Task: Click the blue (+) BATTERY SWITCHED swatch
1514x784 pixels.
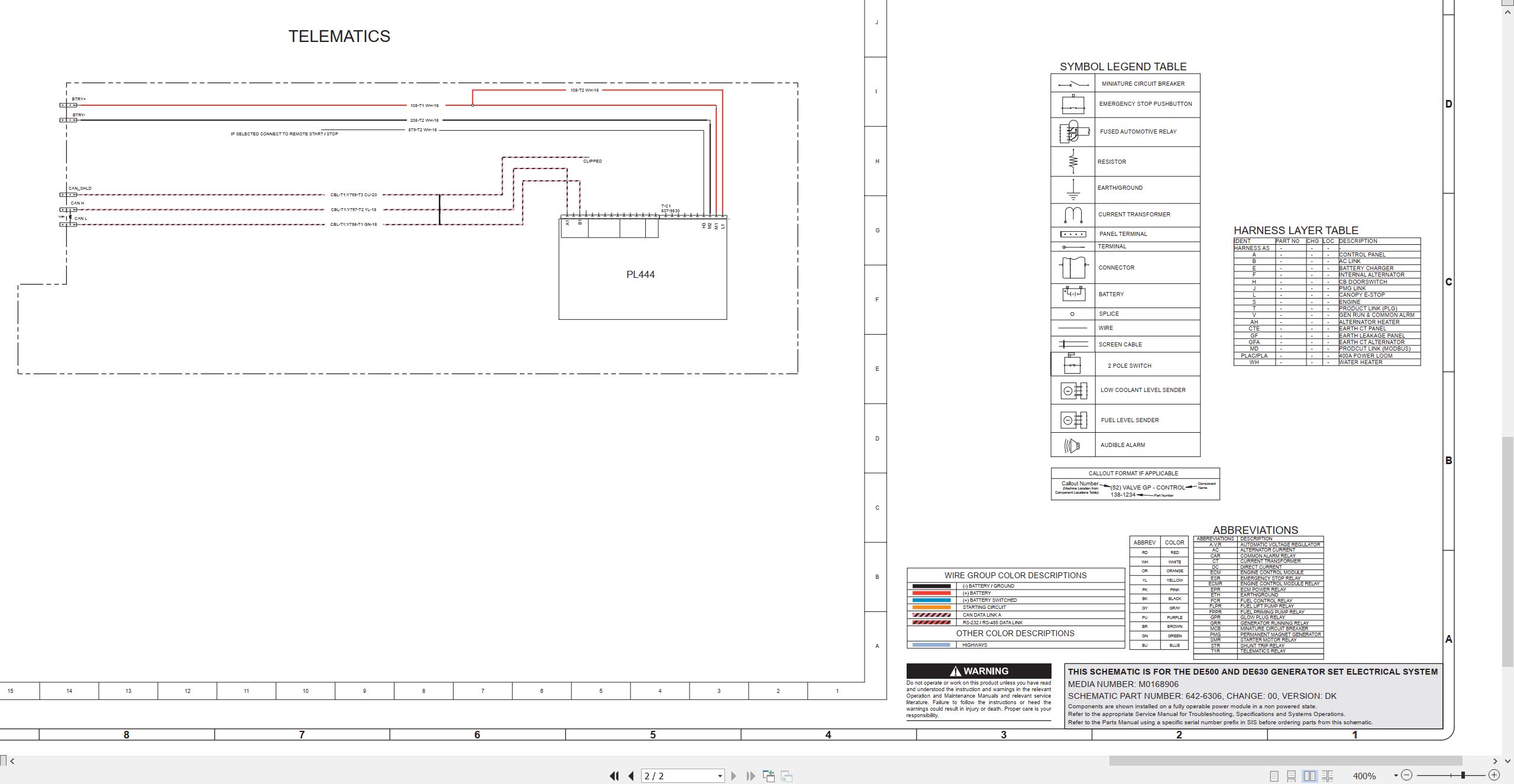Action: 931,600
